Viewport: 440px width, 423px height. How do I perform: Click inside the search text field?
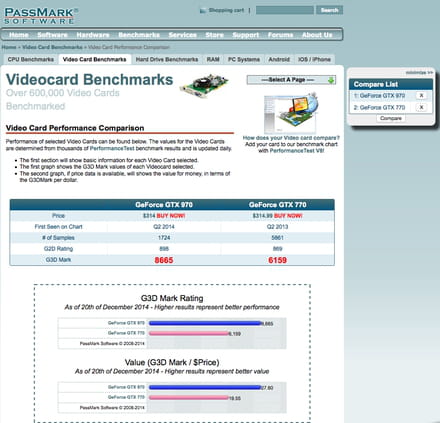point(285,10)
